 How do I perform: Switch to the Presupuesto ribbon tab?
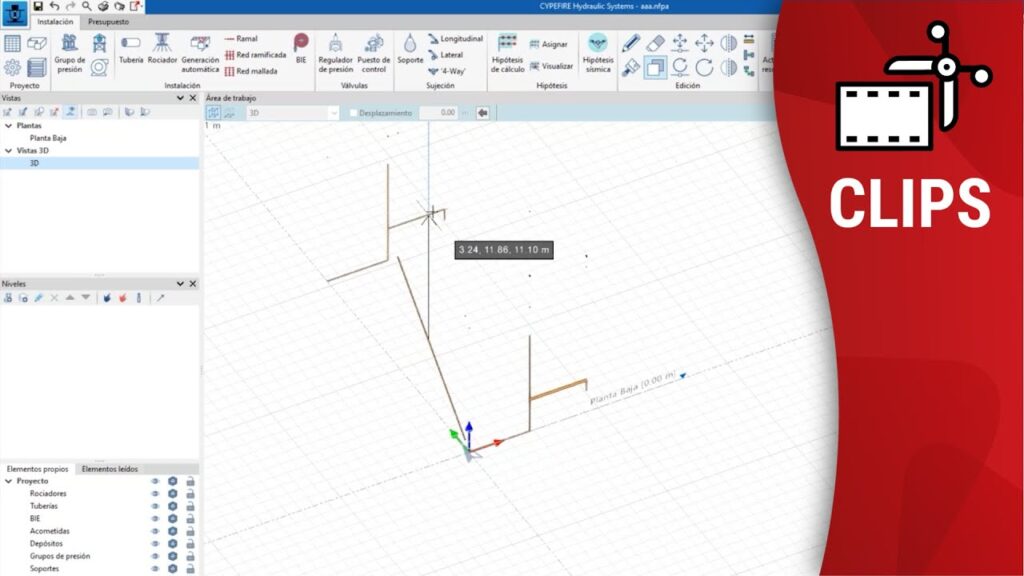(x=108, y=21)
